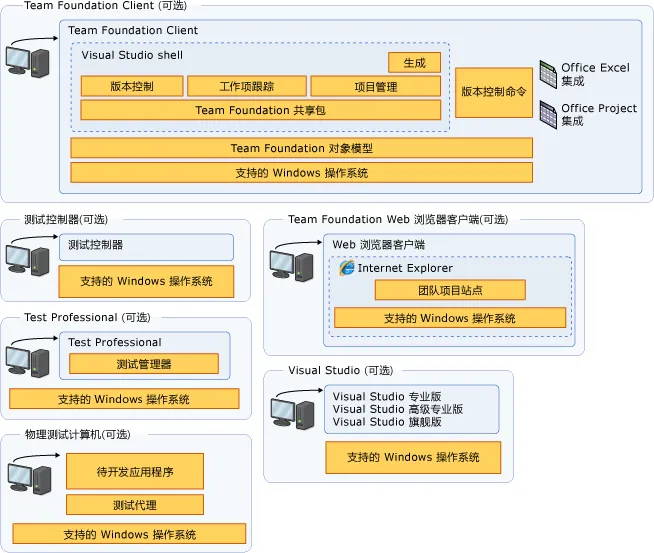The height and width of the screenshot is (553, 654).
Task: Click the Team Foundation 对象模型 bar
Action: pos(302,148)
